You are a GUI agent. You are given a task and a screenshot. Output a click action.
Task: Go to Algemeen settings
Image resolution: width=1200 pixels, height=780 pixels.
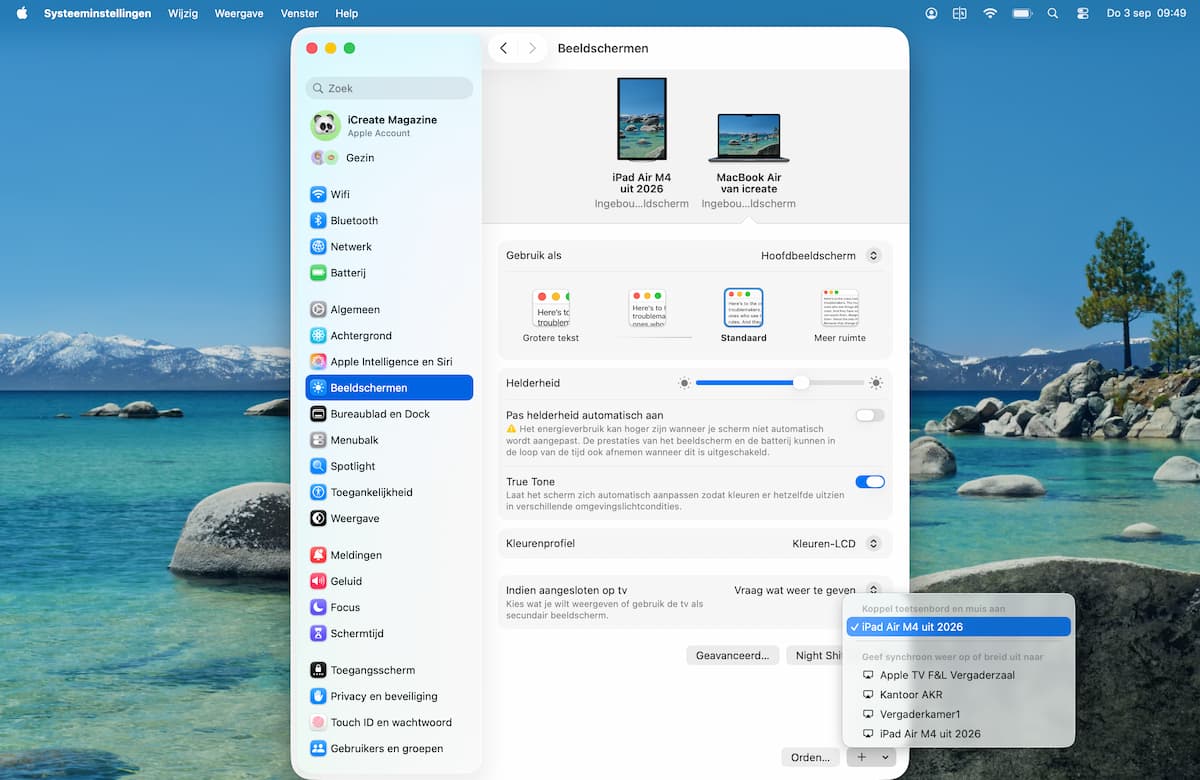click(x=389, y=309)
